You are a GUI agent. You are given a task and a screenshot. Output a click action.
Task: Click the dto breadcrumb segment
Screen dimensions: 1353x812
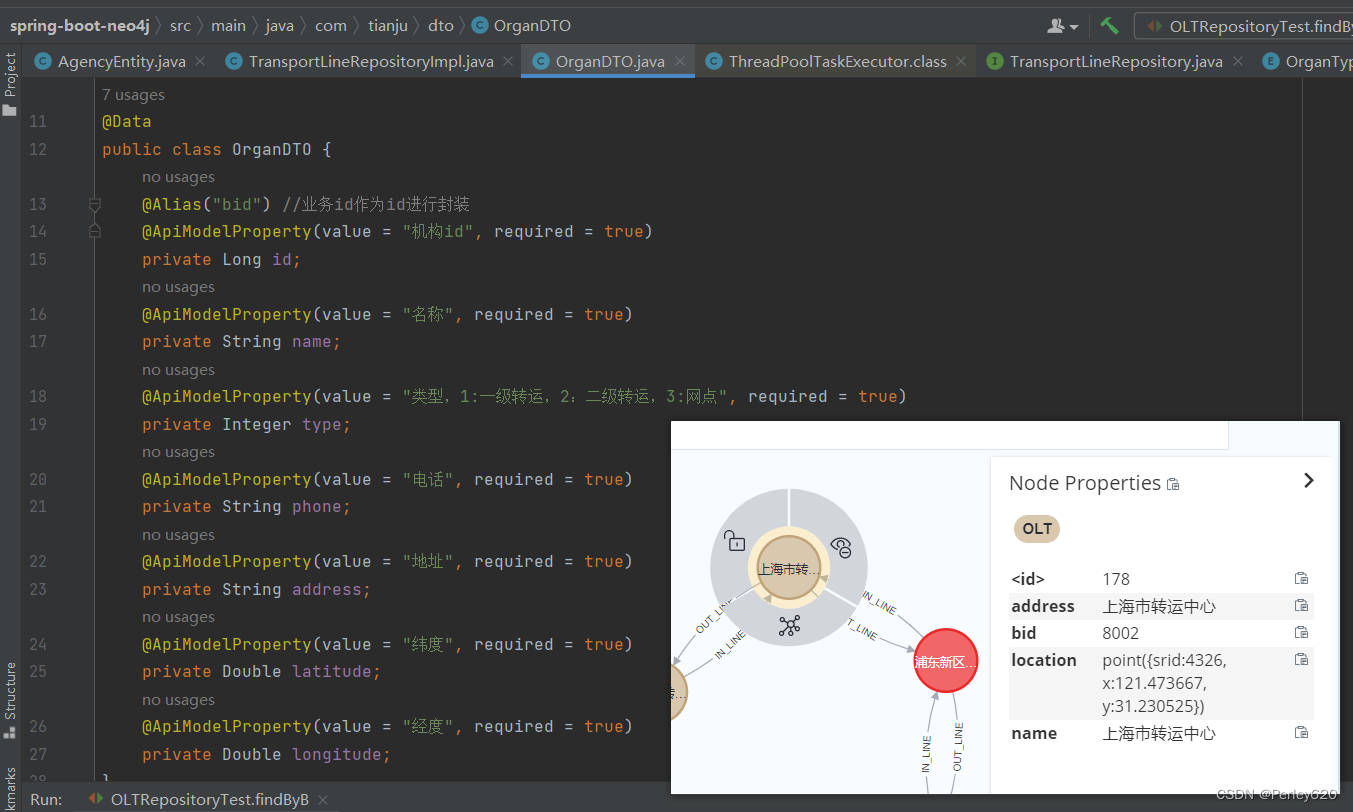click(441, 26)
